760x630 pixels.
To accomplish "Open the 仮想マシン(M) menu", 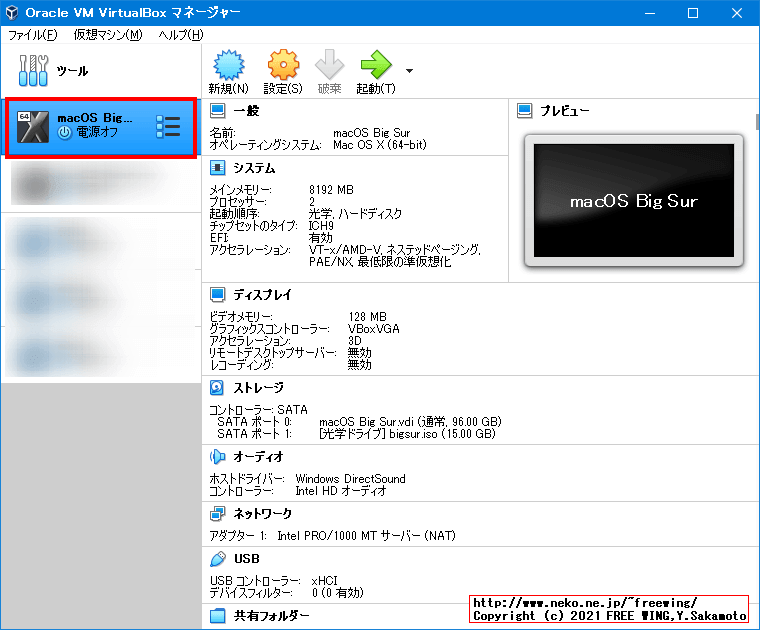I will pos(108,35).
